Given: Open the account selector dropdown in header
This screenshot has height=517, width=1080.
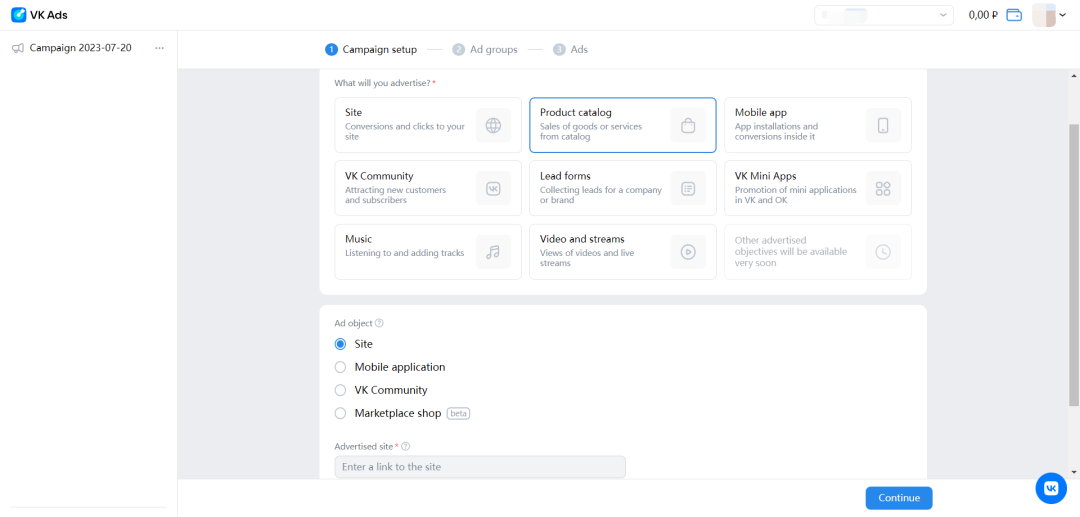Looking at the screenshot, I should pos(884,15).
